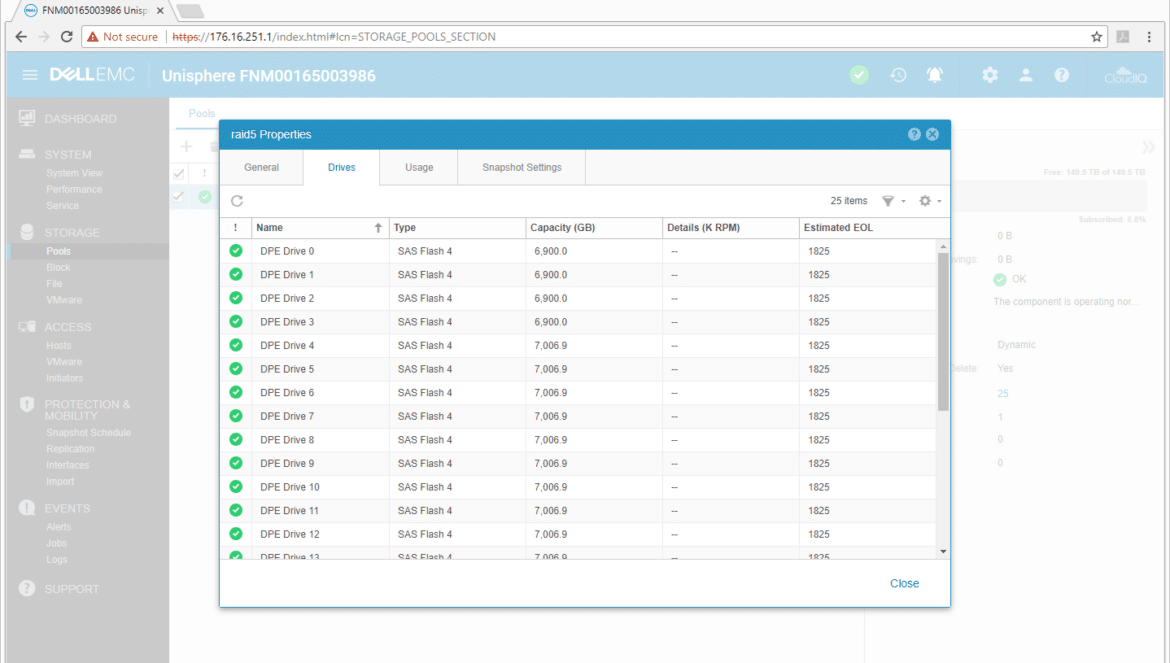Click the Storage icon in sidebar
The height and width of the screenshot is (663, 1170).
(27, 232)
